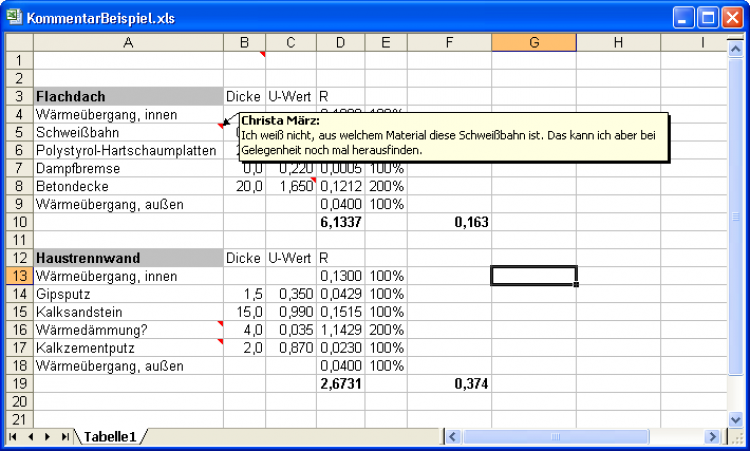Select column G header
This screenshot has width=750, height=451.
point(533,42)
